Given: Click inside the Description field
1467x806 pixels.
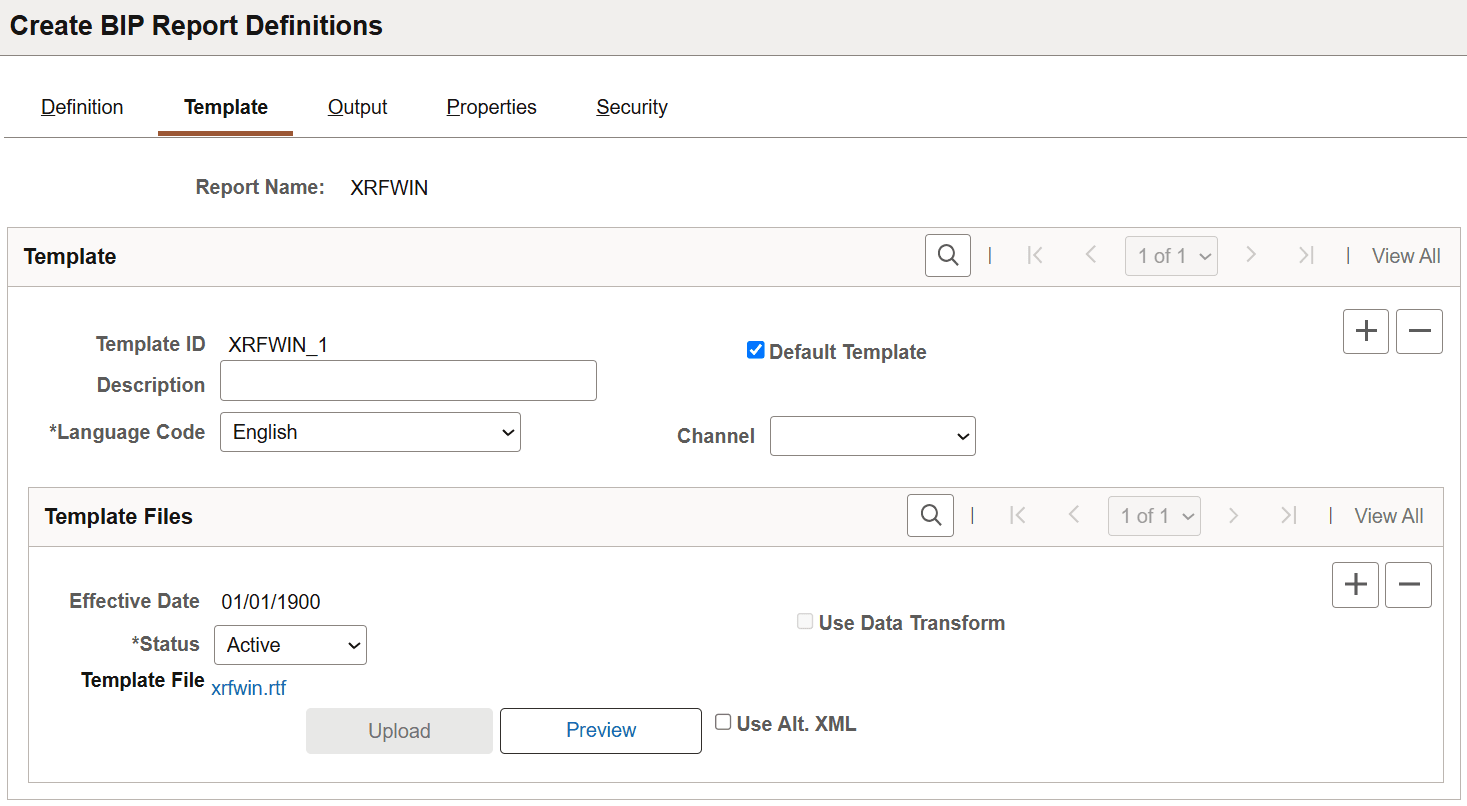Looking at the screenshot, I should coord(408,380).
